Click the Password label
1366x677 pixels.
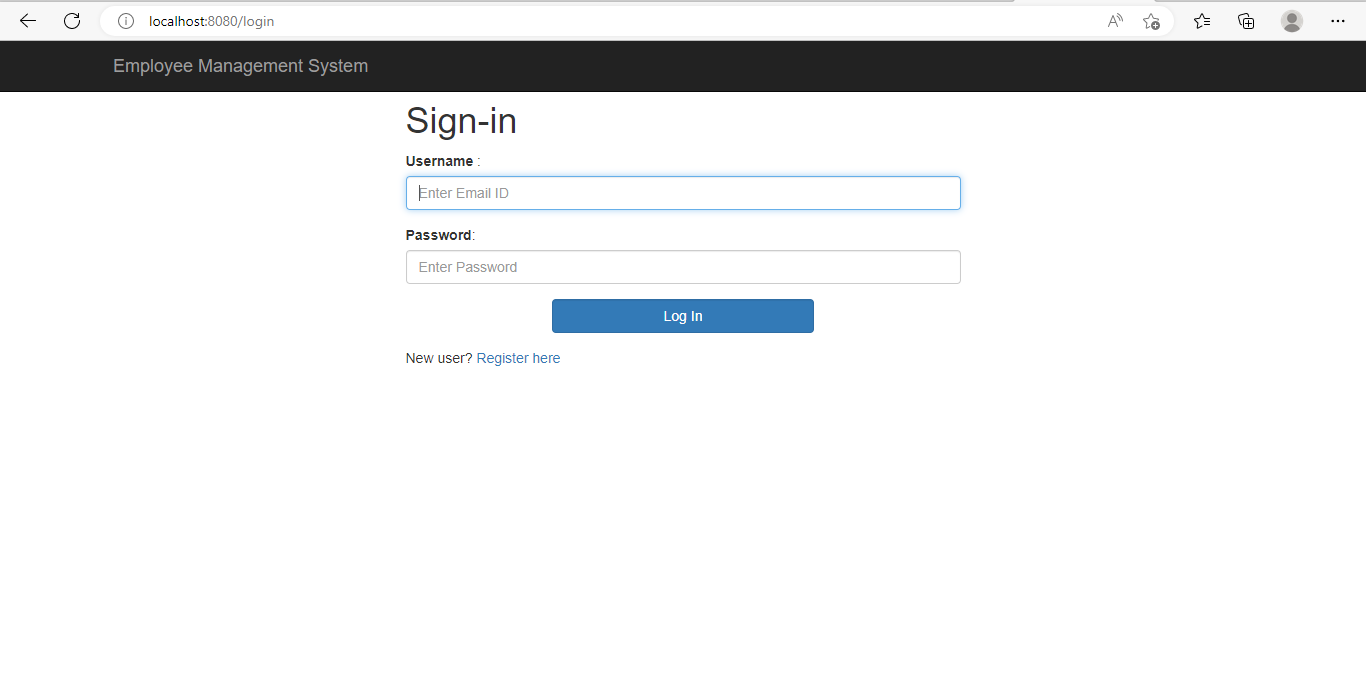[438, 234]
